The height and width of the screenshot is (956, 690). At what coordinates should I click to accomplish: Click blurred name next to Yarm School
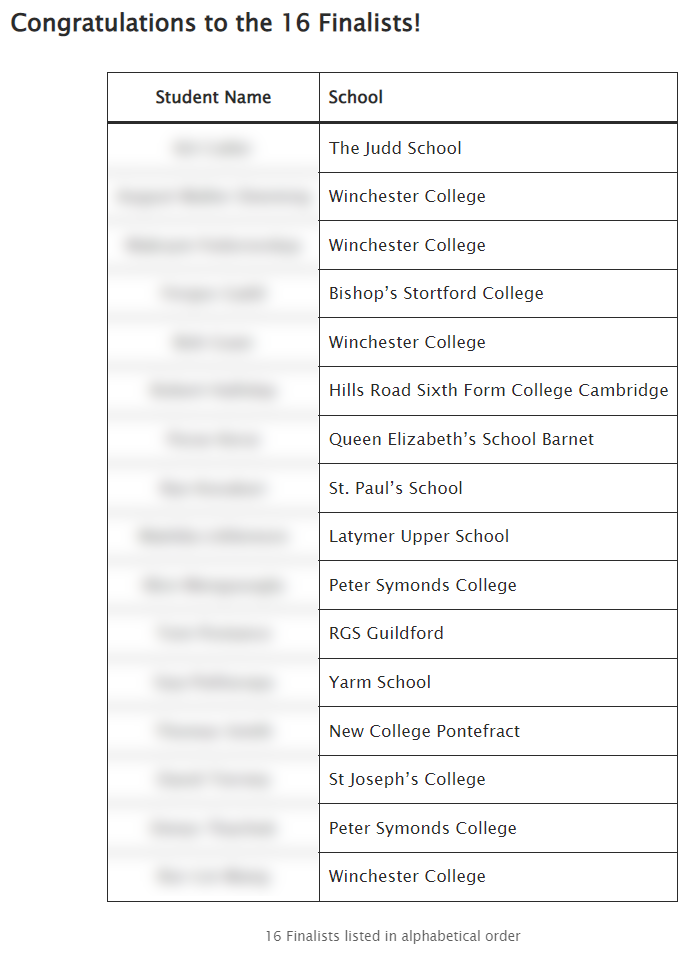[x=213, y=682]
